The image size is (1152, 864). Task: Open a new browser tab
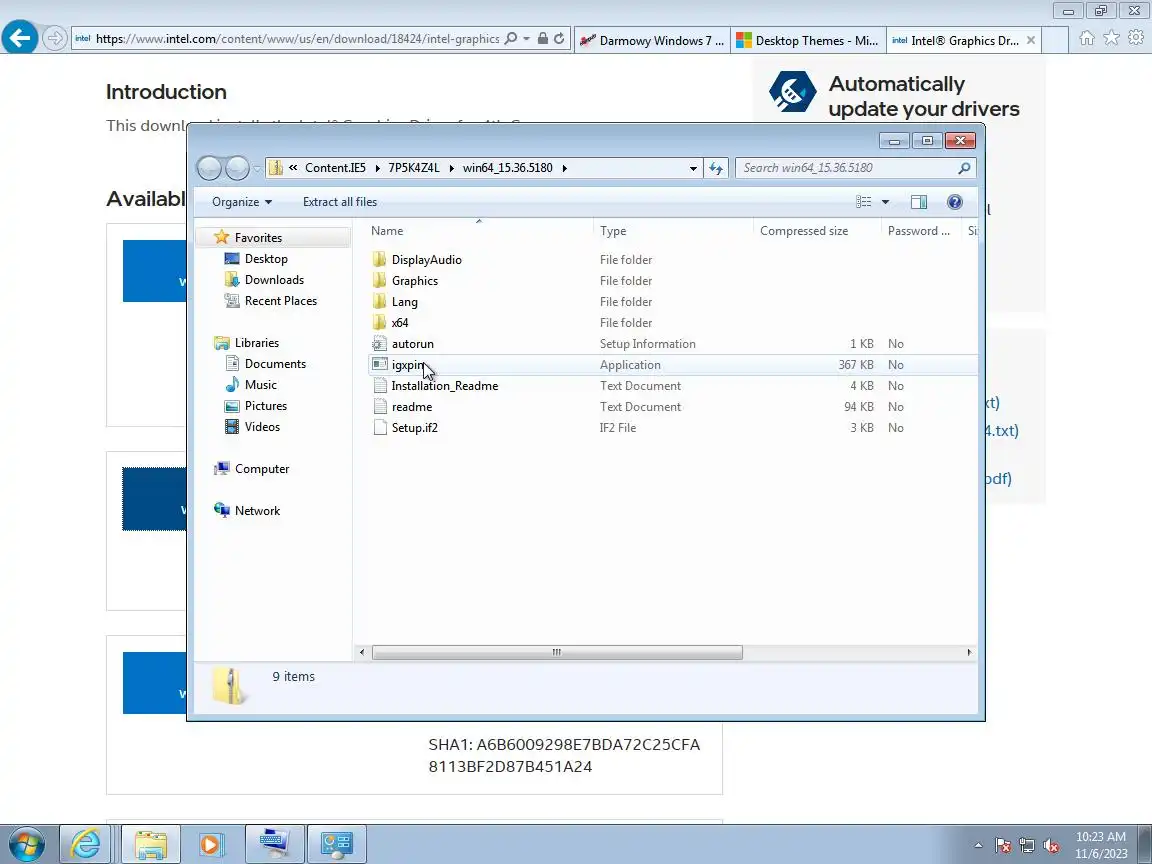coord(1055,40)
